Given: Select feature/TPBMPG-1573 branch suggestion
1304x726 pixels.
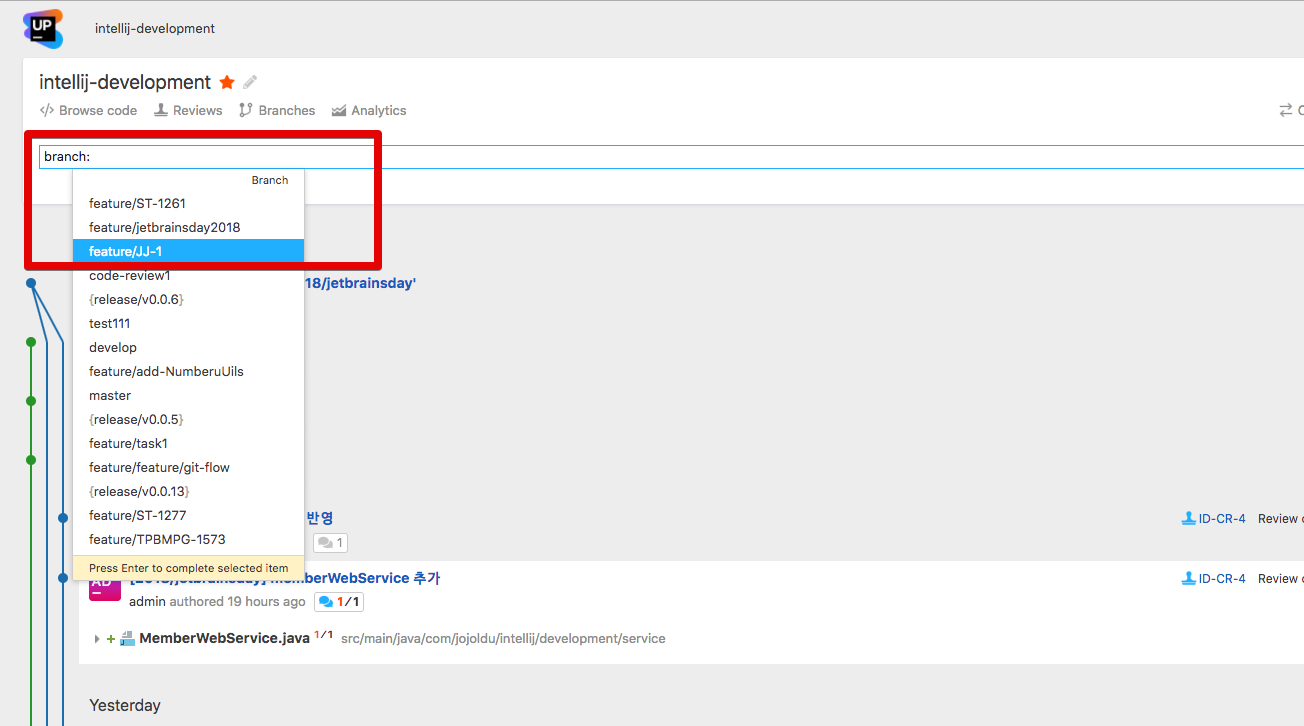Looking at the screenshot, I should tap(188, 539).
